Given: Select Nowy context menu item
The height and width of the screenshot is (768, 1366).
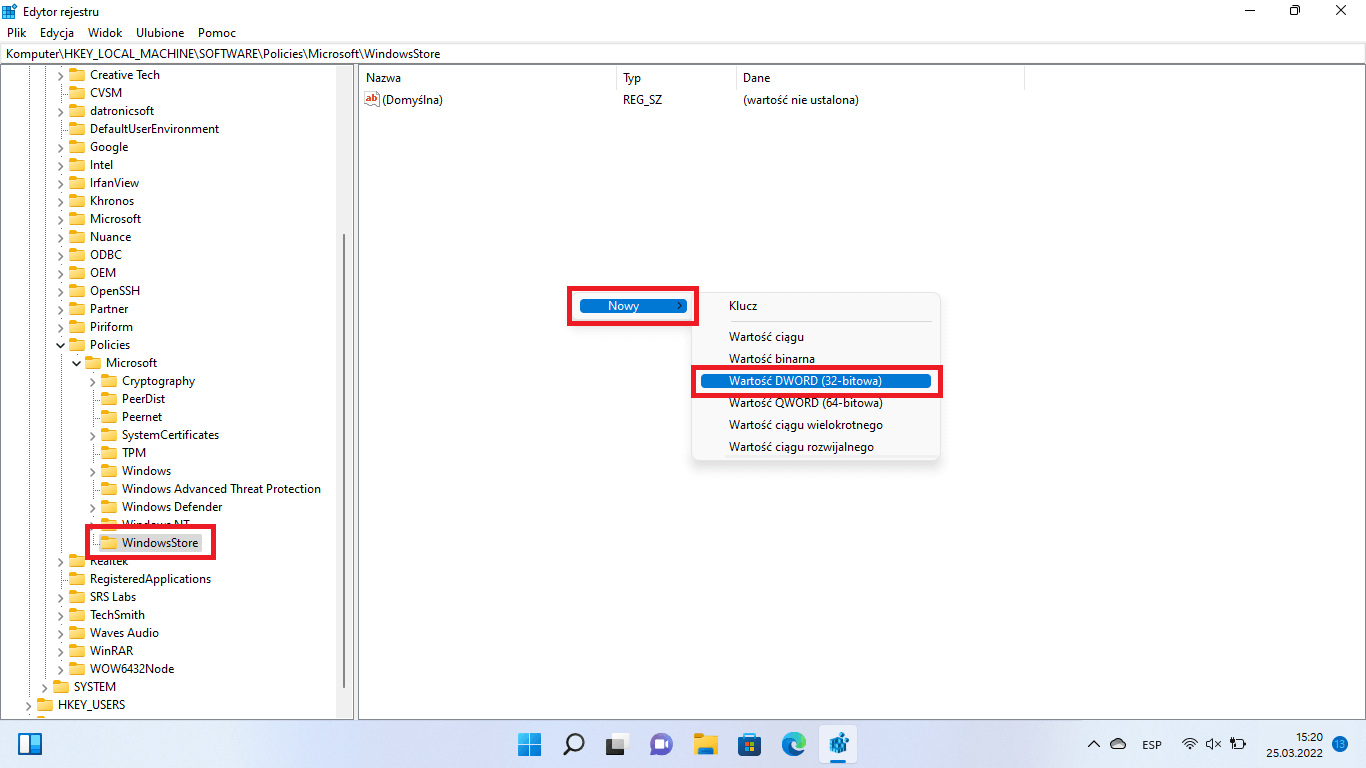Looking at the screenshot, I should click(633, 306).
